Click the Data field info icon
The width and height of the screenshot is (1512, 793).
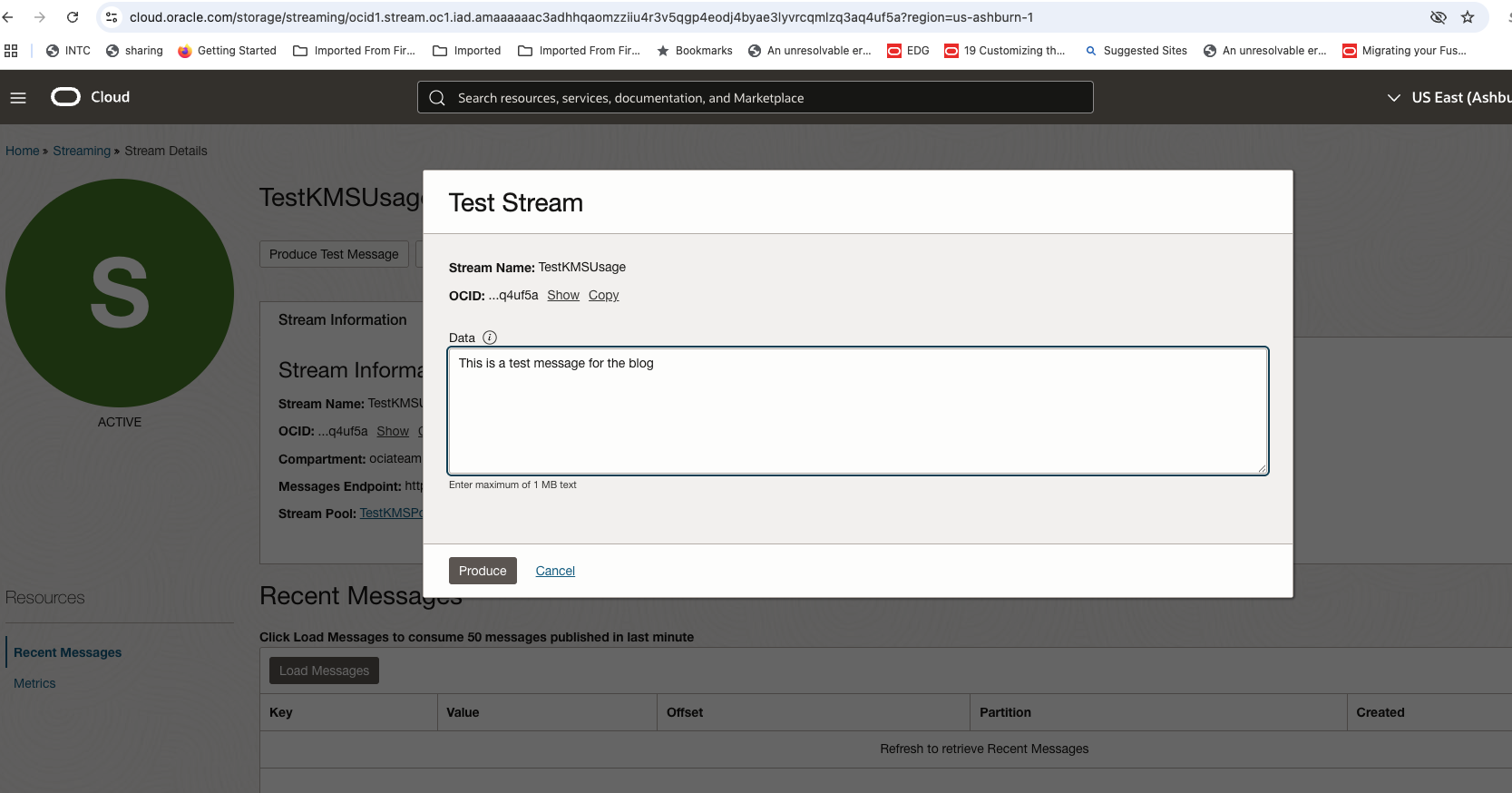point(490,338)
